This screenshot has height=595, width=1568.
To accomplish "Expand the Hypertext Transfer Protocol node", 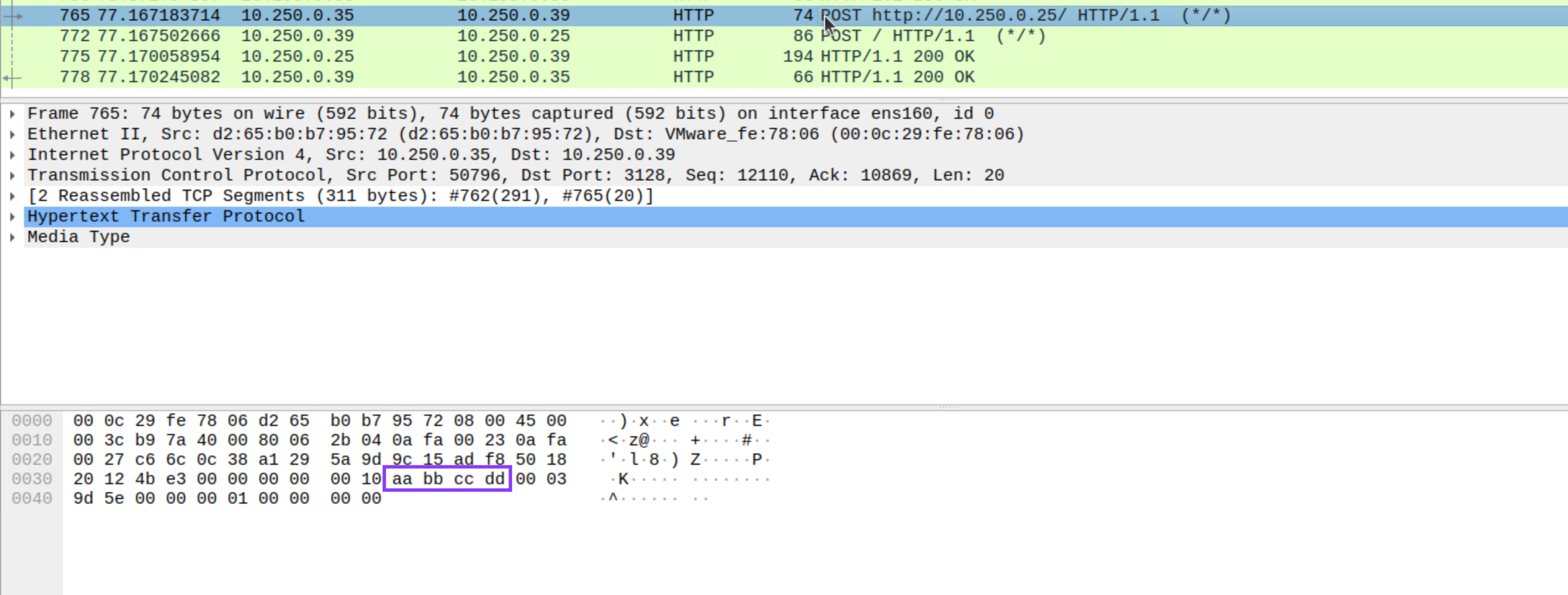I will click(x=12, y=216).
